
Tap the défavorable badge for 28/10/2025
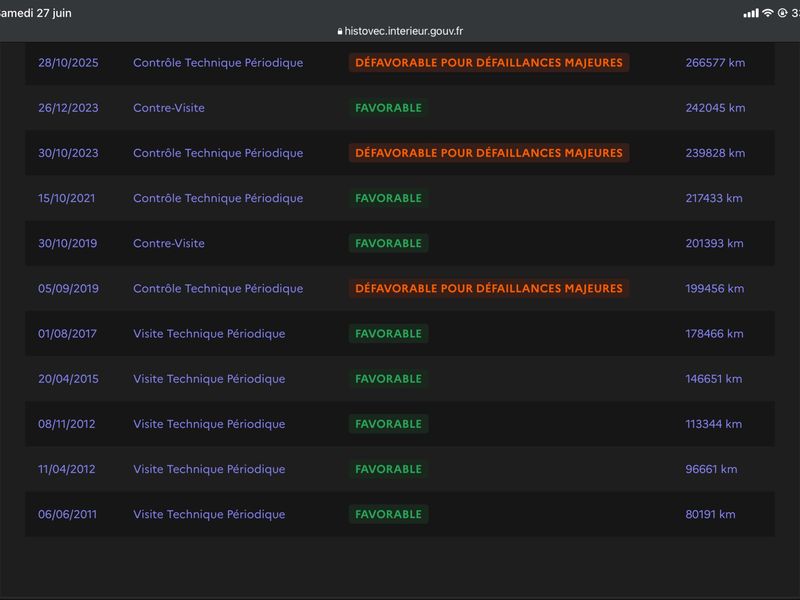(x=489, y=63)
